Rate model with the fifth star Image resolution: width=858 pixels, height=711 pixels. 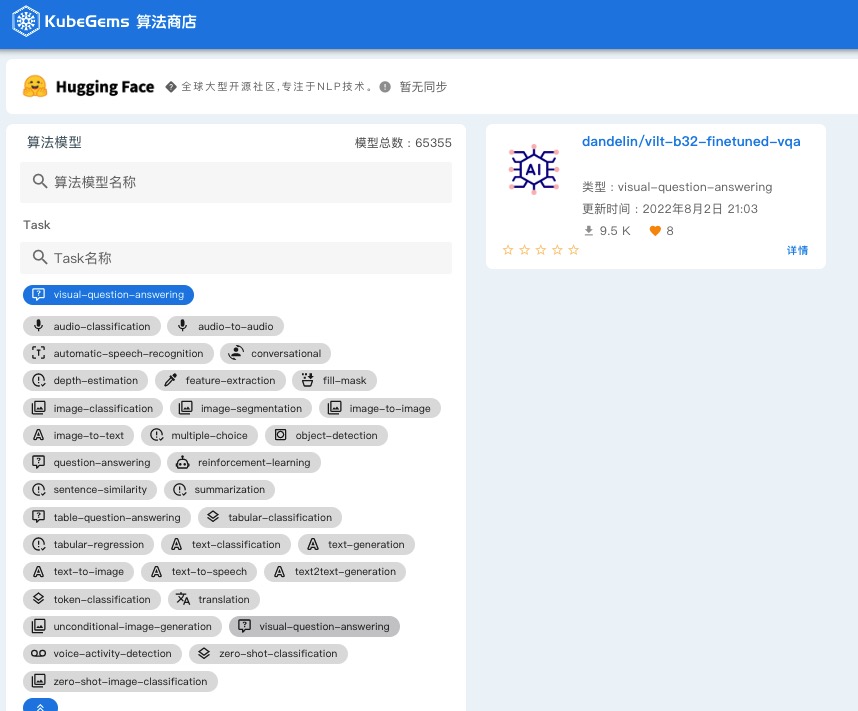[x=573, y=250]
